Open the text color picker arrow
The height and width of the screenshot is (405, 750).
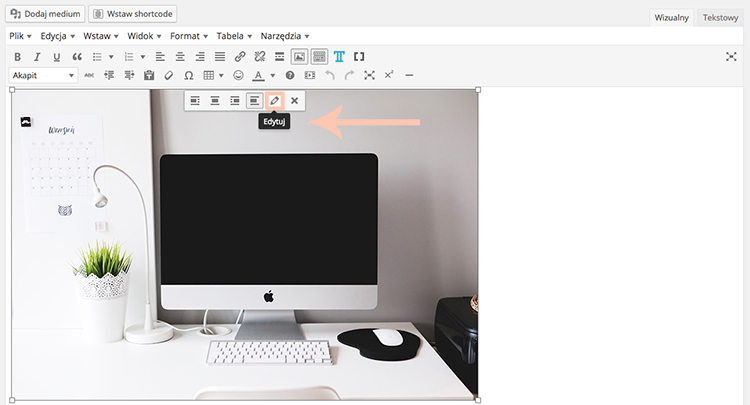click(x=273, y=76)
